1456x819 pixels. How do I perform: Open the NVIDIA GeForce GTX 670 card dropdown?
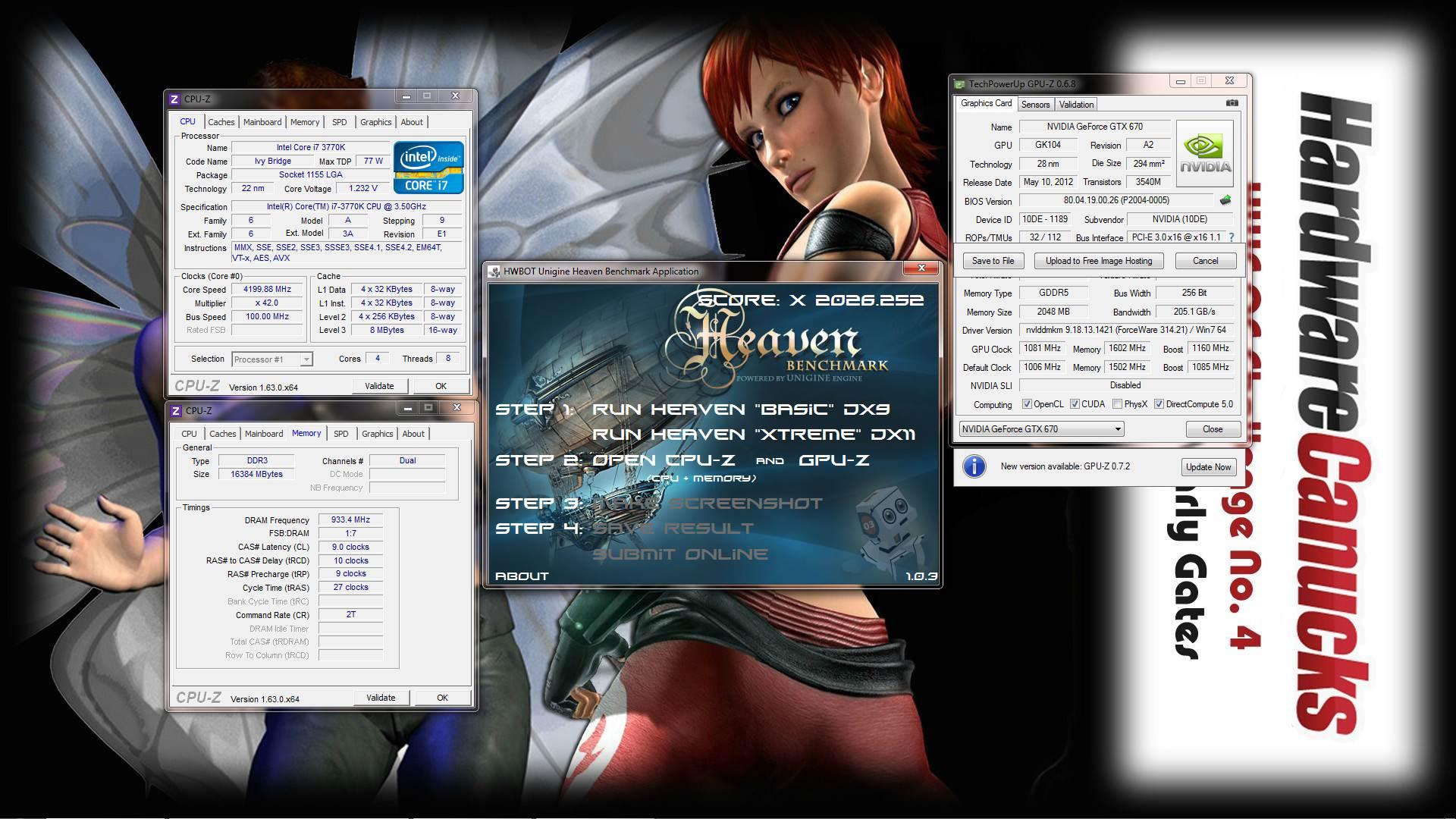point(1041,429)
